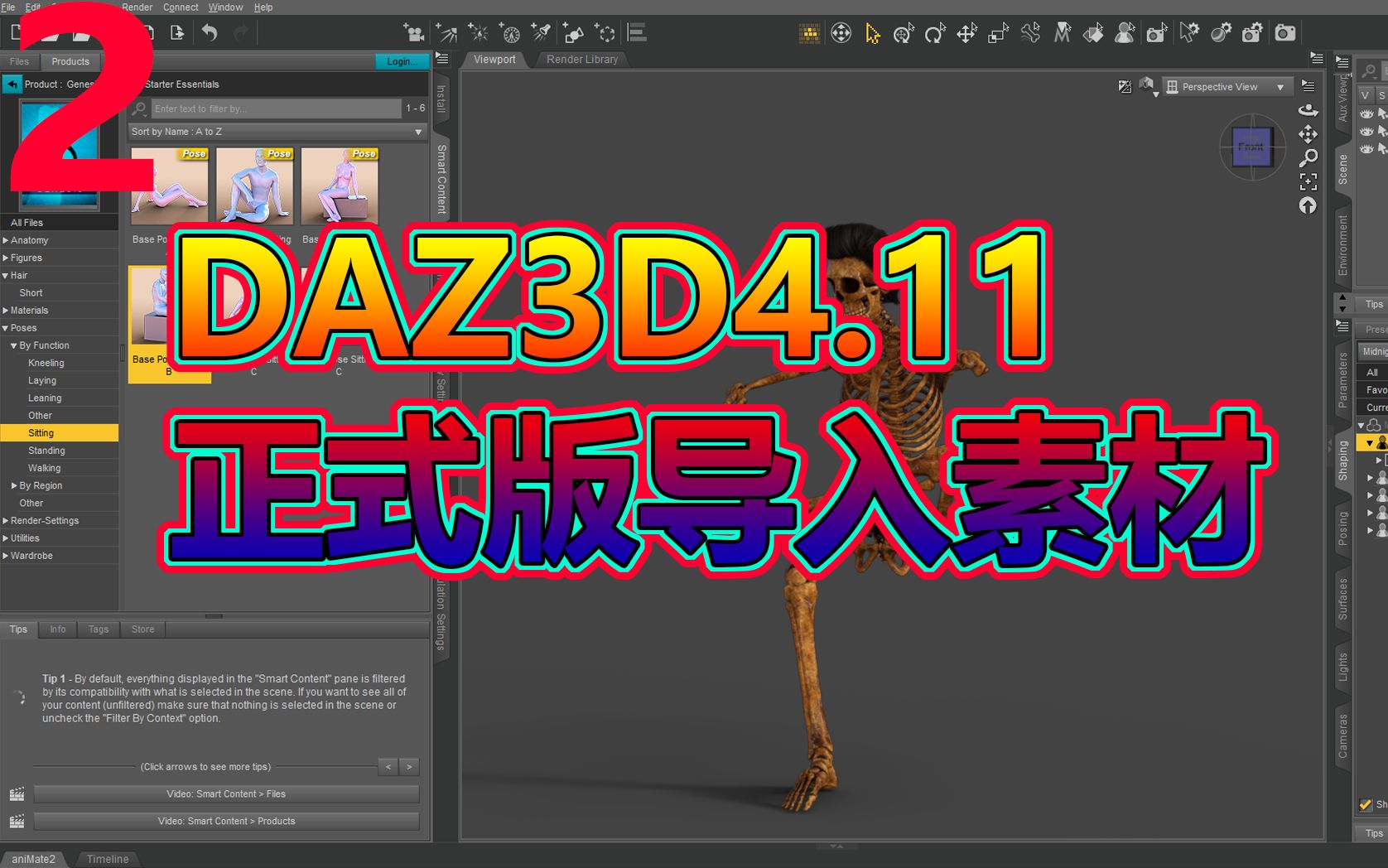1388x868 pixels.
Task: Open the Surfaces side tab
Action: (1342, 599)
